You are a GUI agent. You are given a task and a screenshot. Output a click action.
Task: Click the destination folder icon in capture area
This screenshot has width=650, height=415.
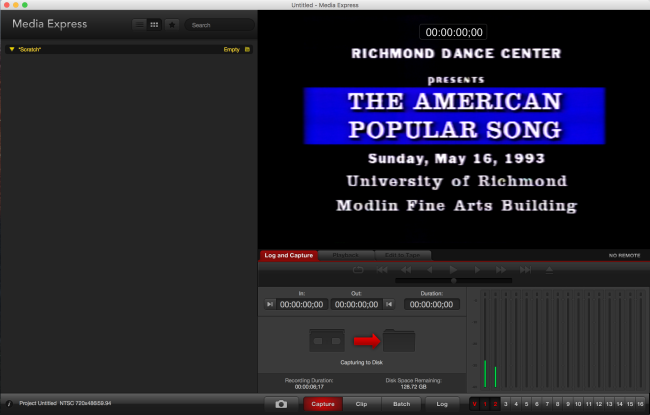(x=399, y=340)
